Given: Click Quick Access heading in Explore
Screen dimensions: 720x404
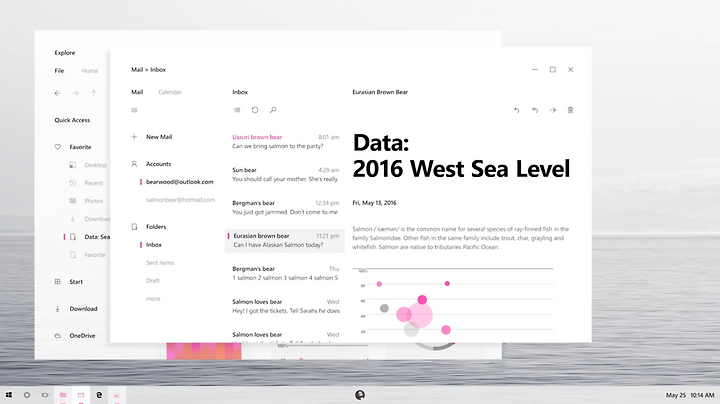Looking at the screenshot, I should (72, 120).
